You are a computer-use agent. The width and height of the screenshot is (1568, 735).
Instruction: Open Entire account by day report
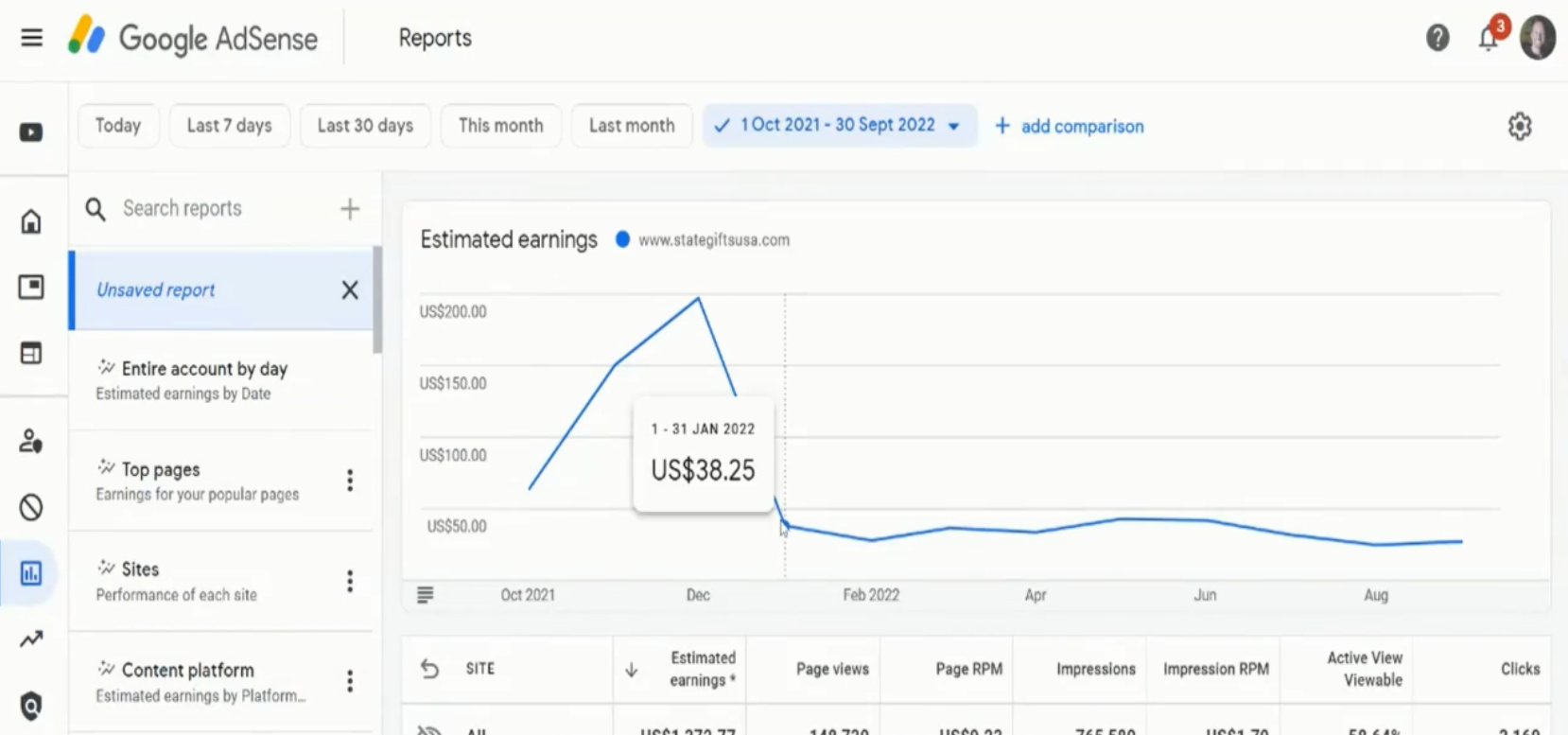point(221,380)
